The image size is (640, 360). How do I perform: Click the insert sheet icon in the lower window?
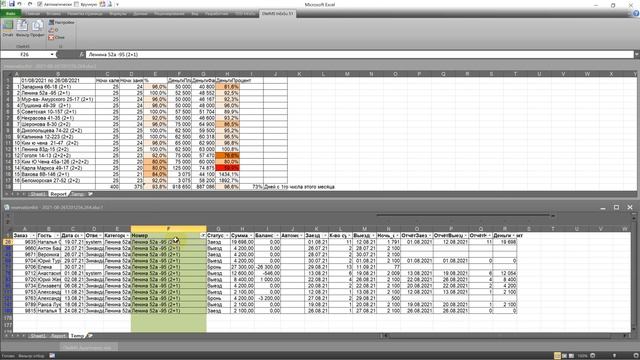90,336
